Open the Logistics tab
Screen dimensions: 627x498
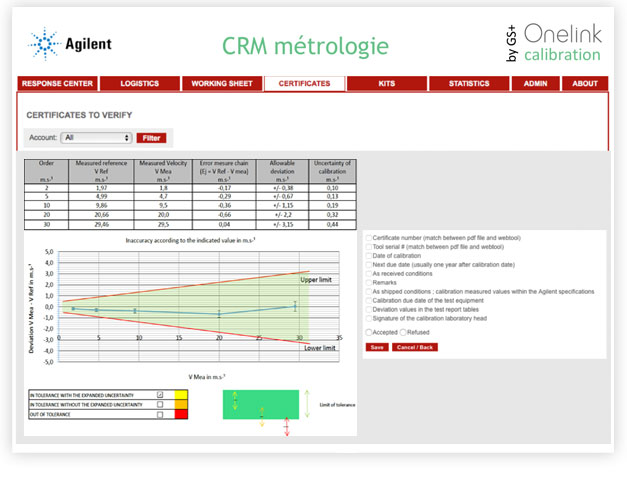(x=140, y=84)
